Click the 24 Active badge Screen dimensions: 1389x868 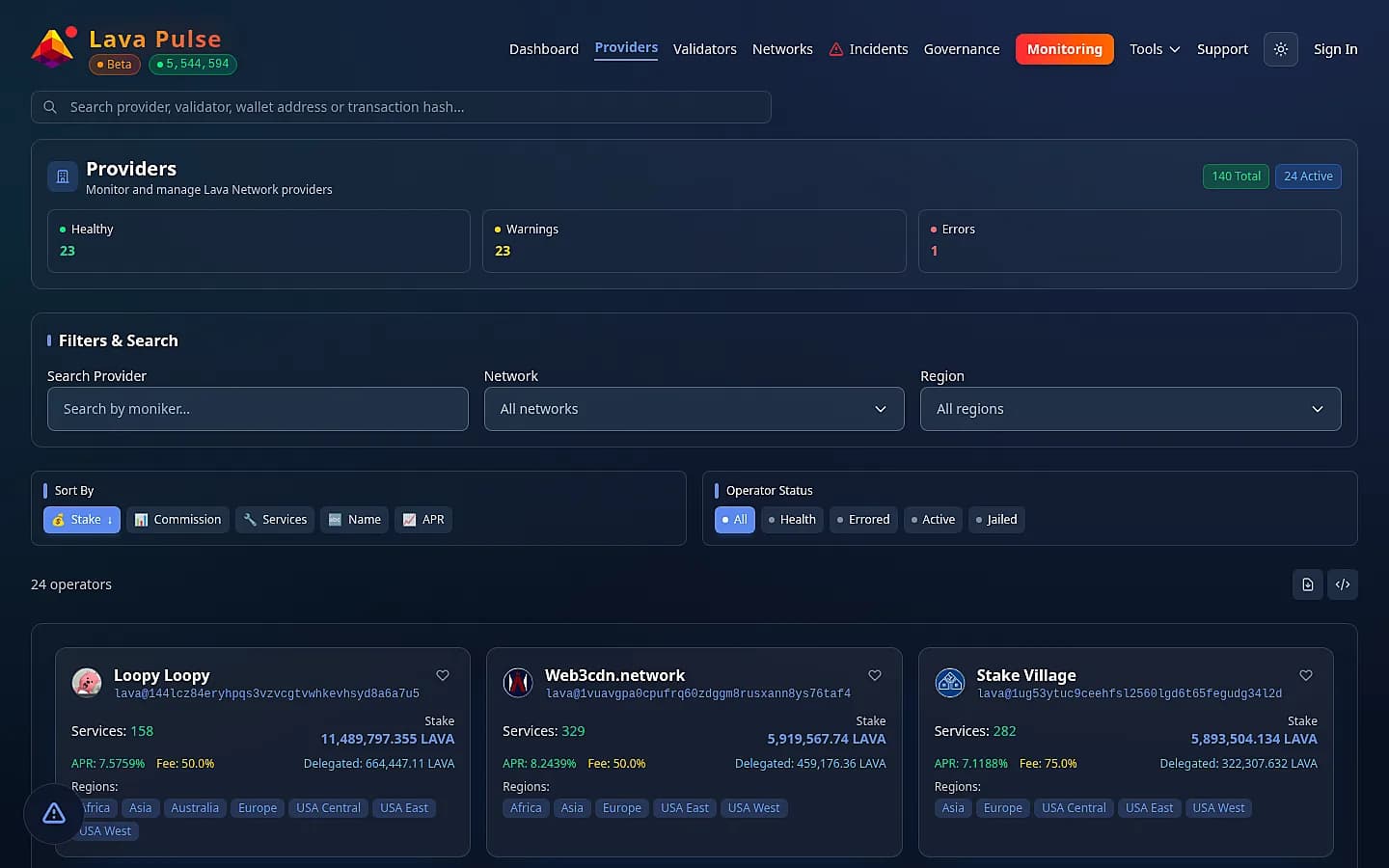pyautogui.click(x=1308, y=176)
